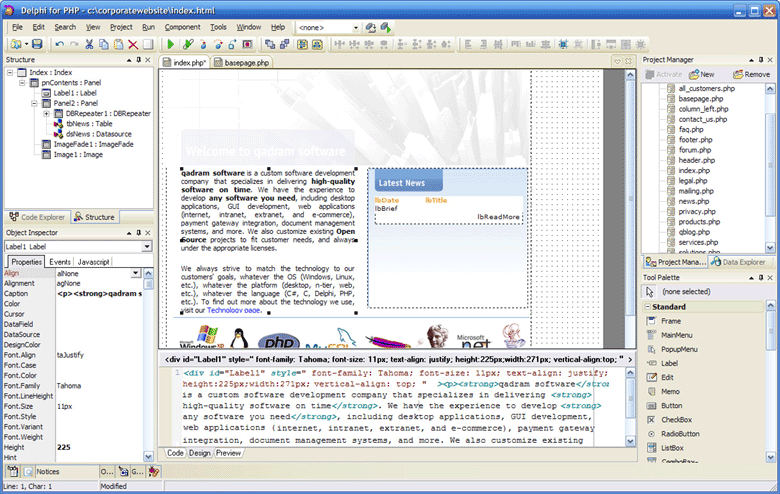Pick the Frame component icon
This screenshot has width=780, height=494.
651,321
